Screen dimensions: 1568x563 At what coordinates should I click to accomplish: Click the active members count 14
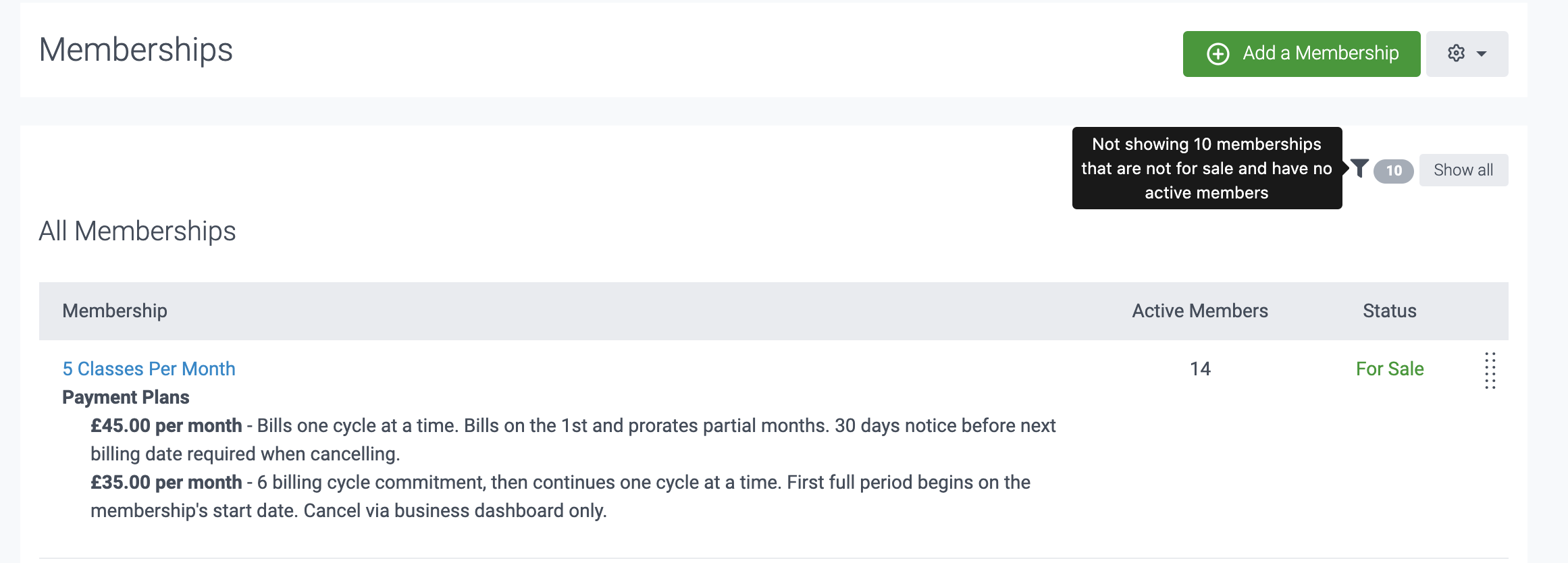tap(1200, 369)
